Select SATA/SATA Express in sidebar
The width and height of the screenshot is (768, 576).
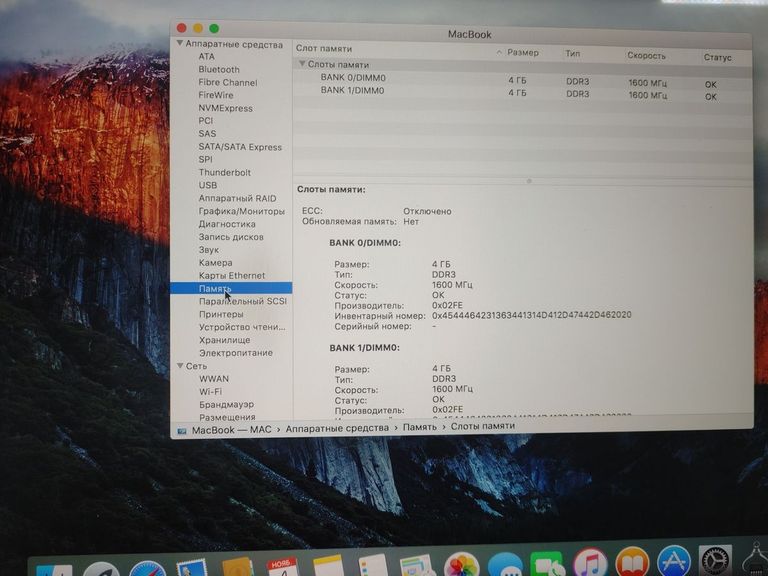click(x=240, y=147)
